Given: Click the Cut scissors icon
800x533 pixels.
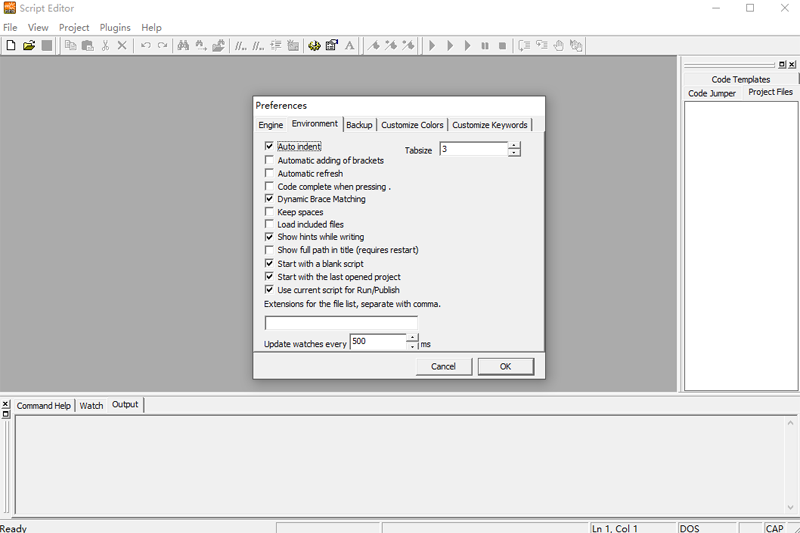Looking at the screenshot, I should [105, 45].
